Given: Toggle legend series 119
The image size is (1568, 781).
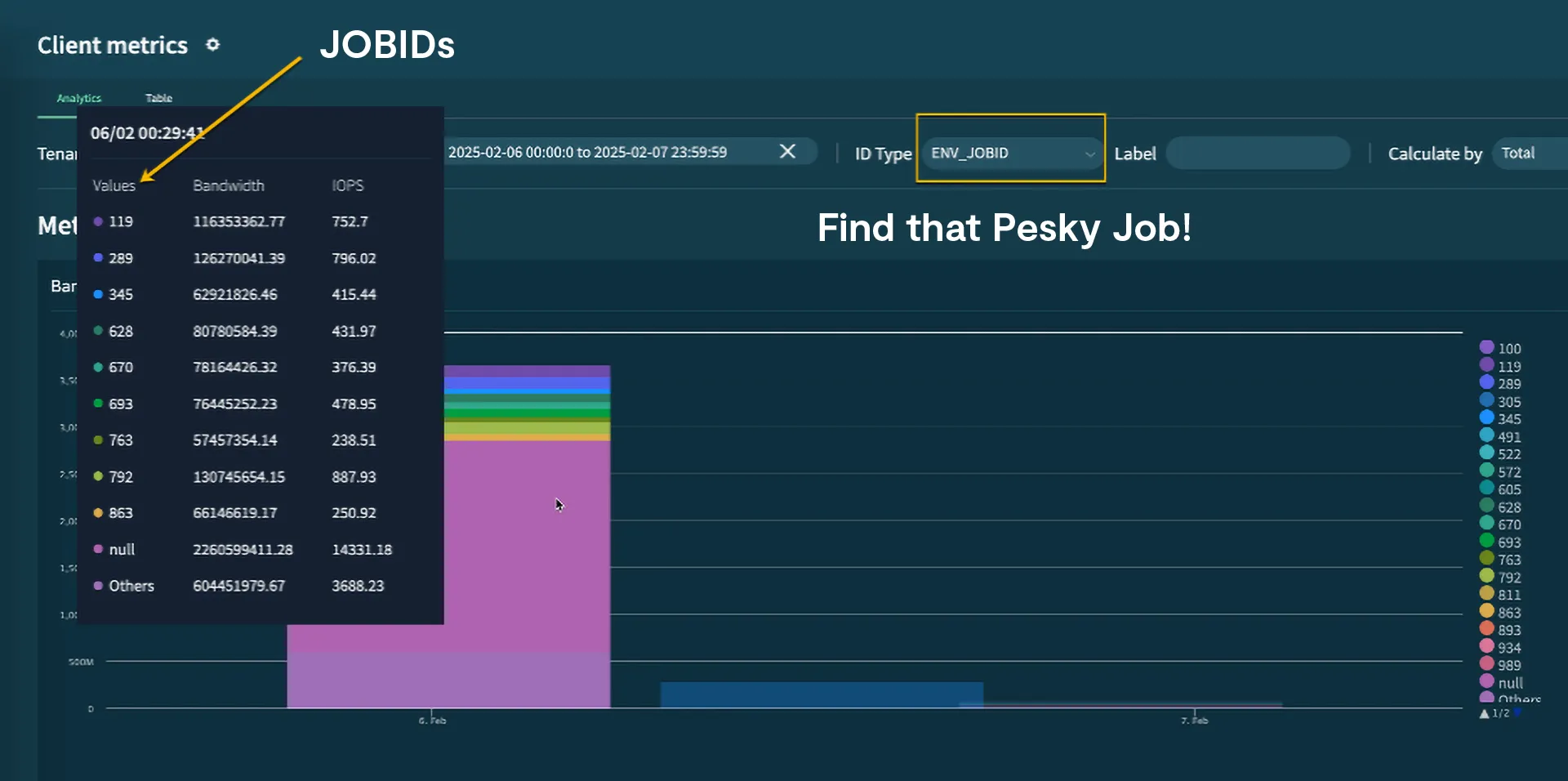Looking at the screenshot, I should pyautogui.click(x=1500, y=366).
